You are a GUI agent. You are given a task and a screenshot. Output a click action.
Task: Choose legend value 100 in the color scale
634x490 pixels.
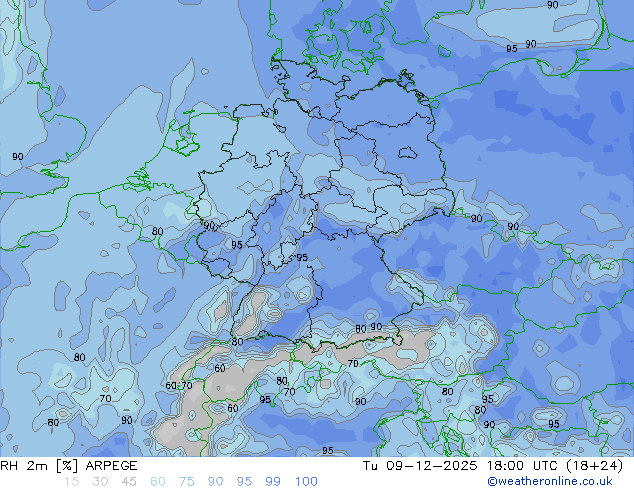(306, 482)
